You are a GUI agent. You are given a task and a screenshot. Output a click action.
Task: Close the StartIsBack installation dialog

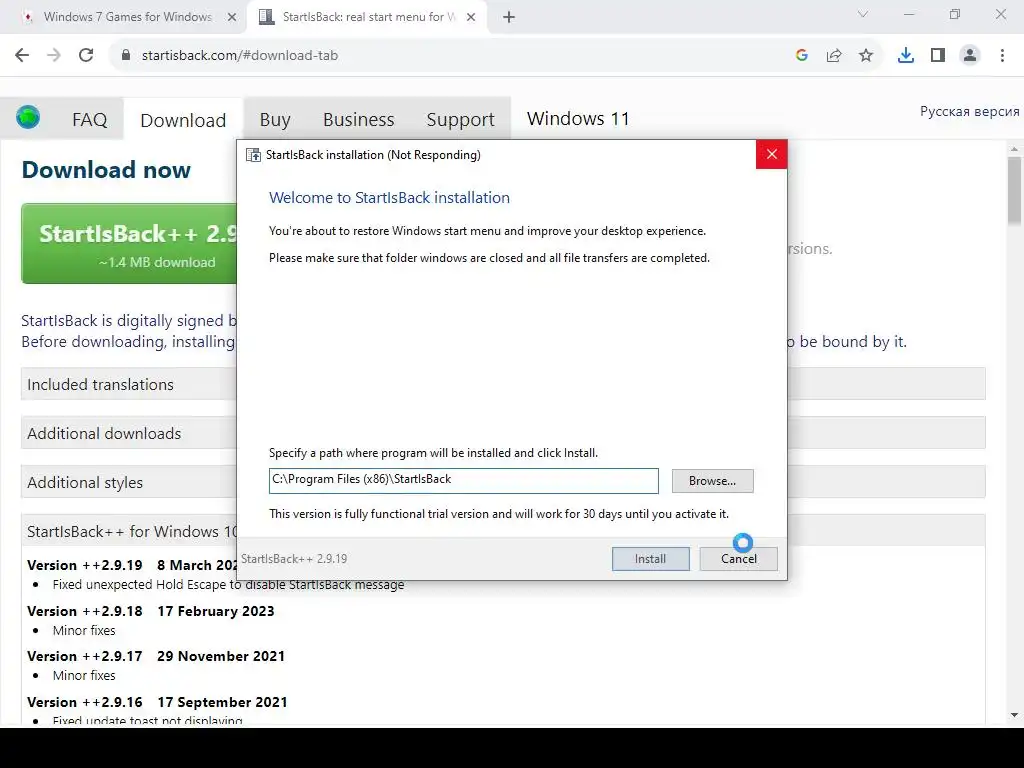point(771,154)
